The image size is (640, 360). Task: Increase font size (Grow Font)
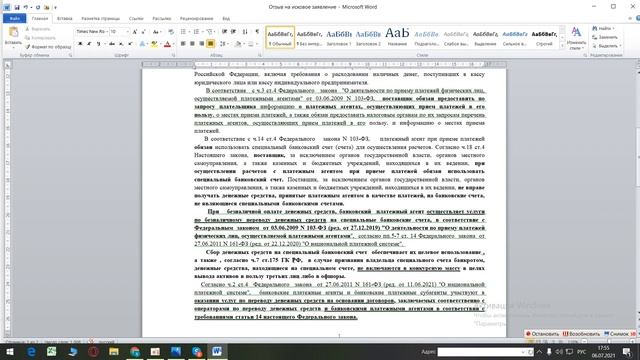pyautogui.click(x=135, y=31)
